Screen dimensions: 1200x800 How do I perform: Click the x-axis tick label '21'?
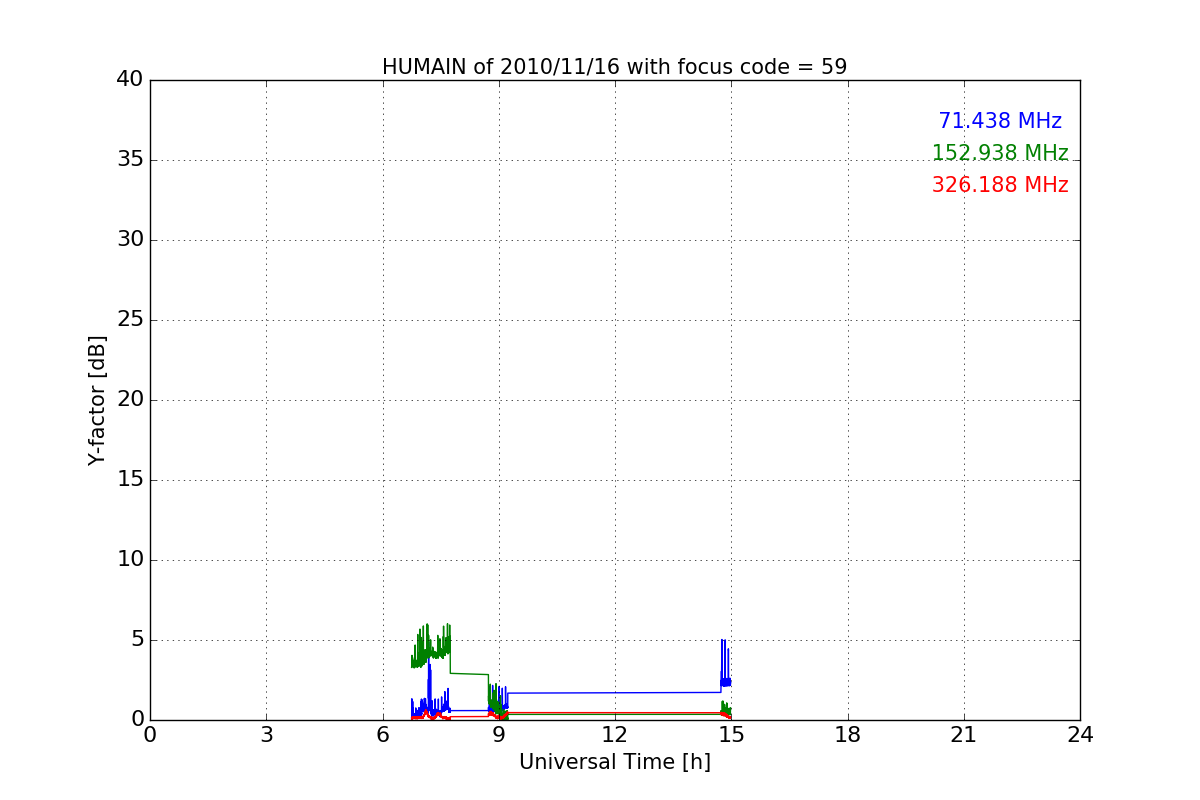tap(964, 735)
